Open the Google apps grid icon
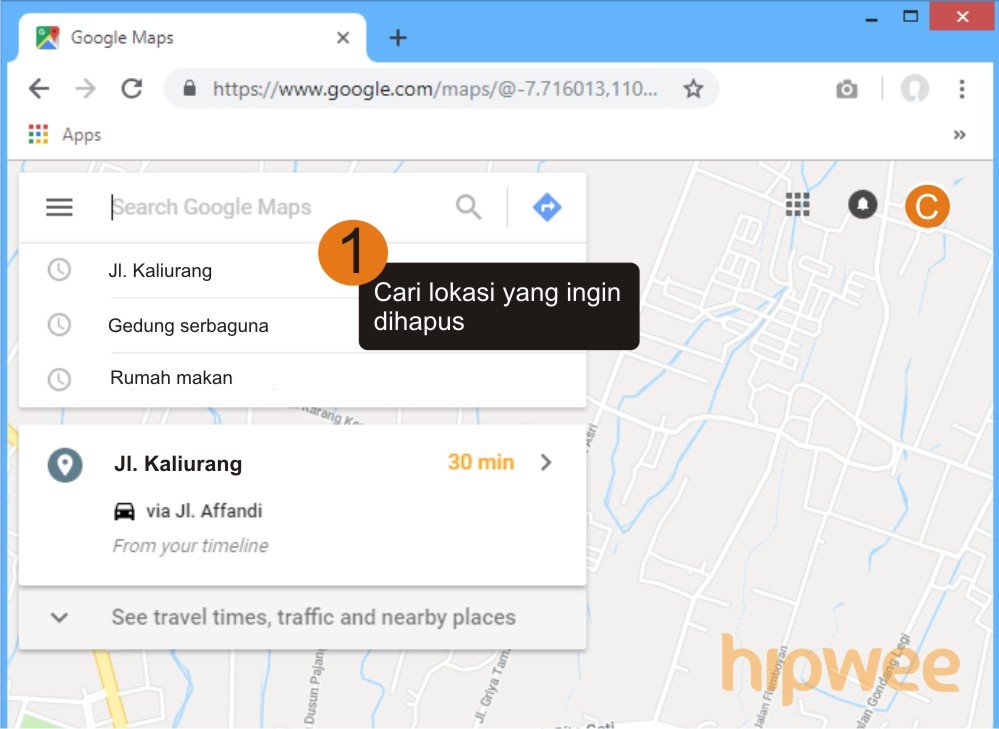Image resolution: width=999 pixels, height=729 pixels. (797, 204)
